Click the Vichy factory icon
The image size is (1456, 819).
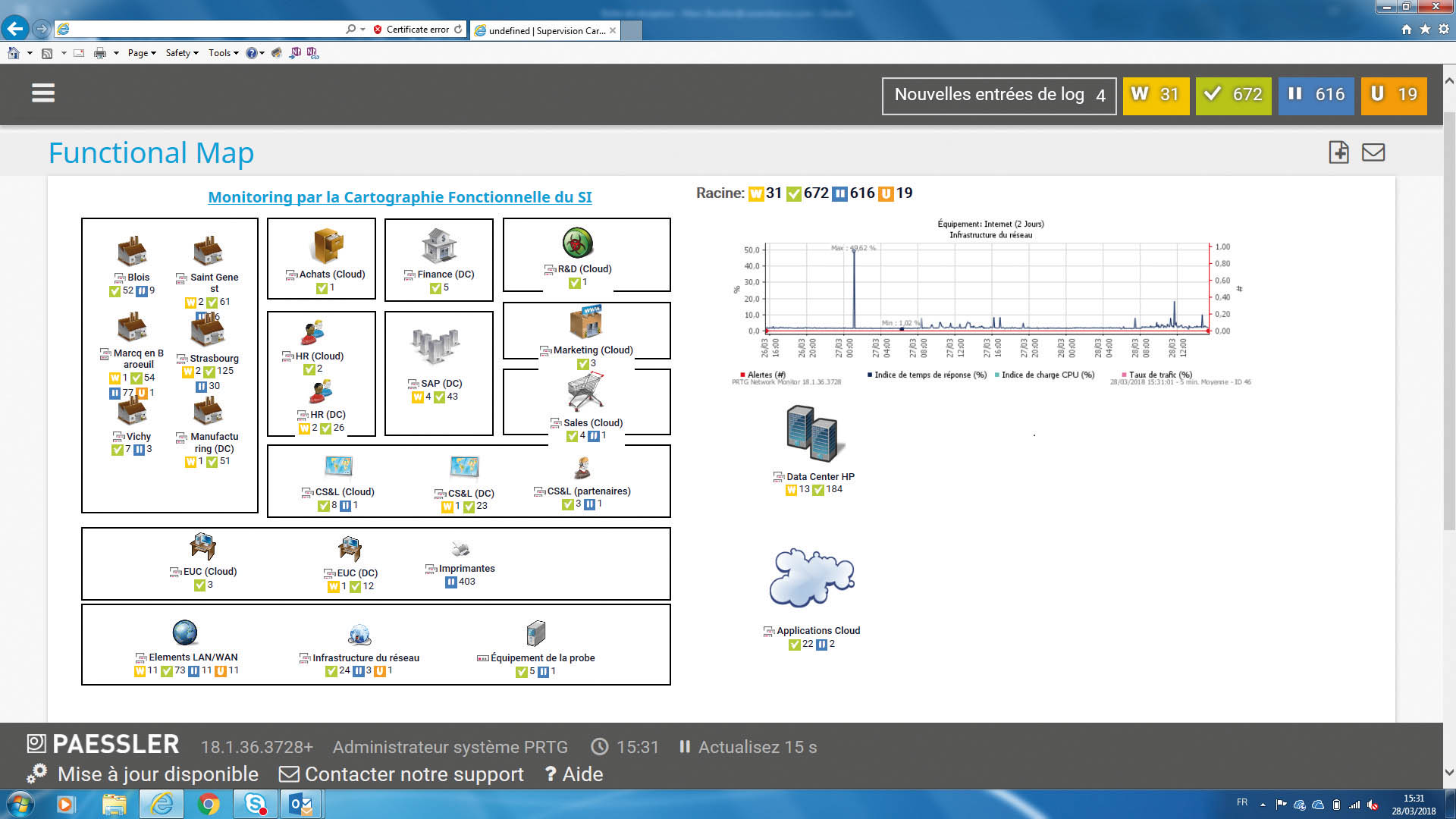click(x=132, y=410)
